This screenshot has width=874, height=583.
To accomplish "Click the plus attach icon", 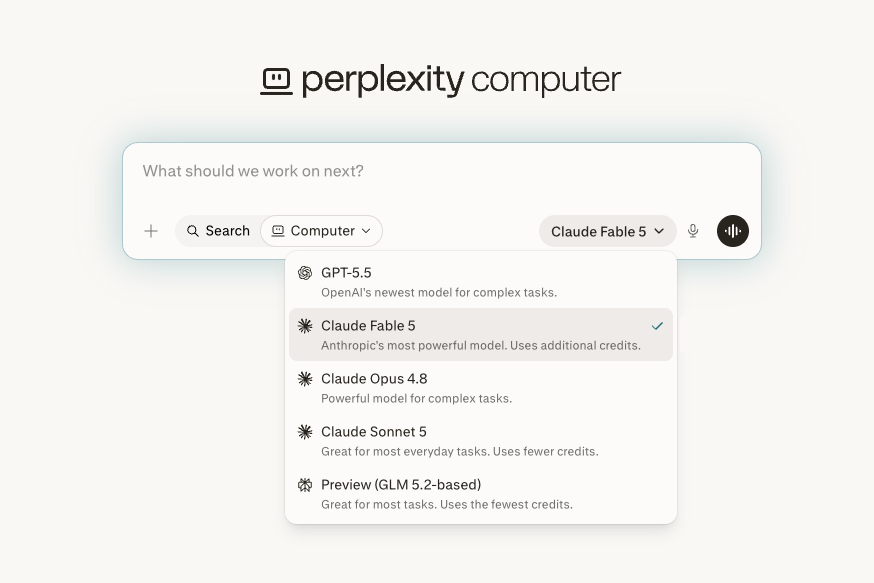I will (150, 231).
